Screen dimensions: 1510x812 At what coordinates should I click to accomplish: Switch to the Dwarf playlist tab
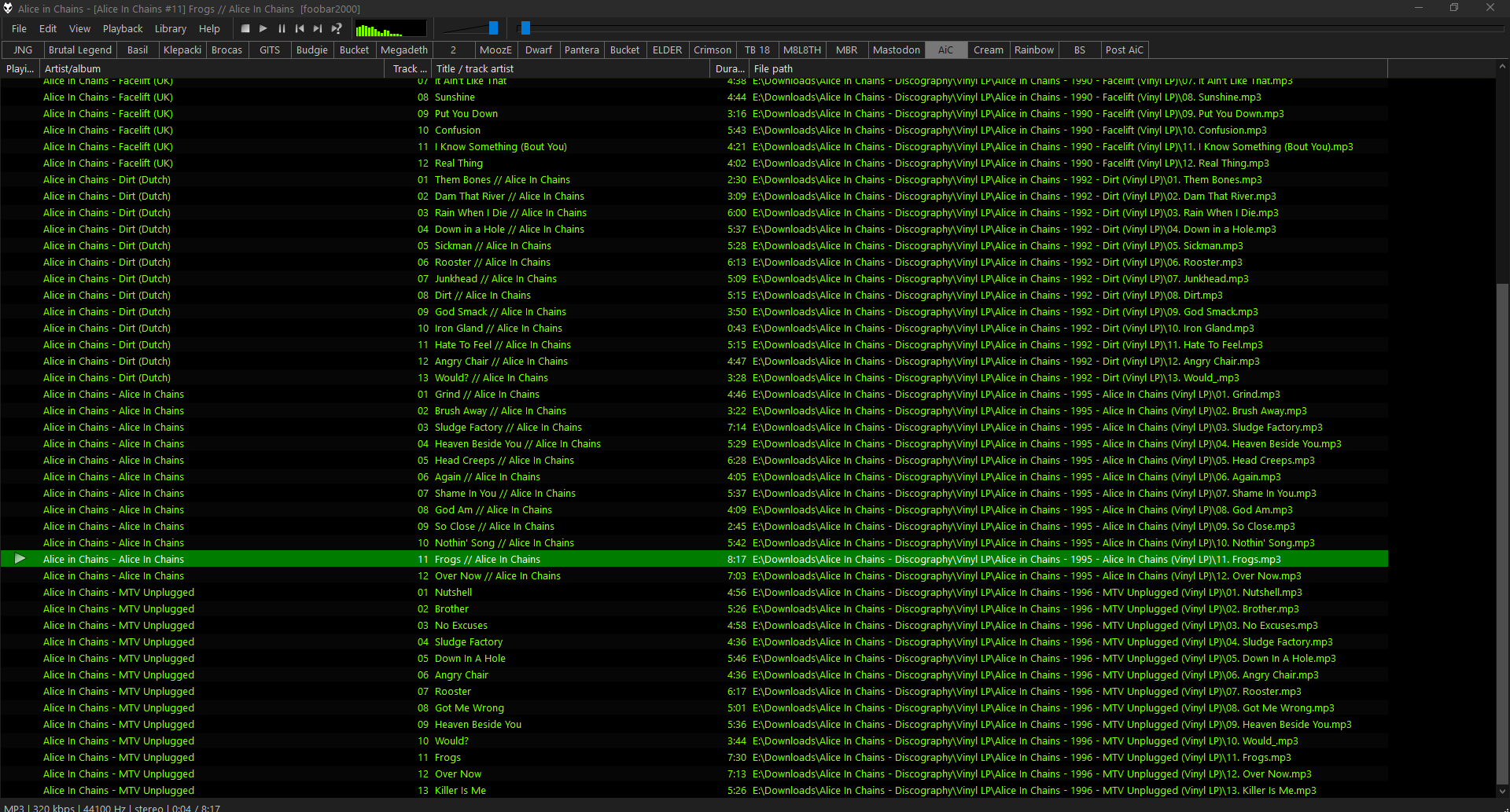click(x=539, y=50)
